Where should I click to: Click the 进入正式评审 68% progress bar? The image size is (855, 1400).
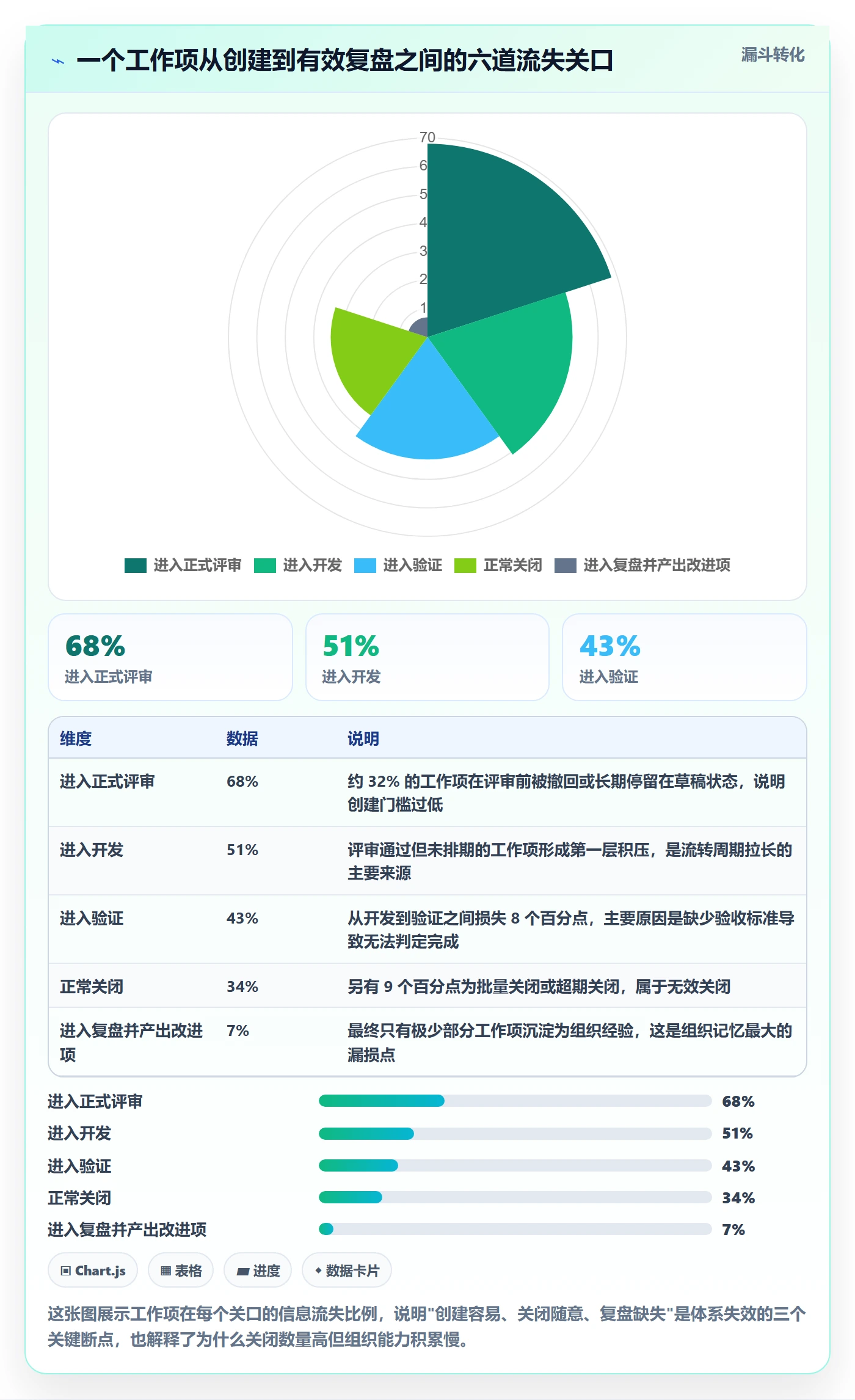[x=515, y=1101]
